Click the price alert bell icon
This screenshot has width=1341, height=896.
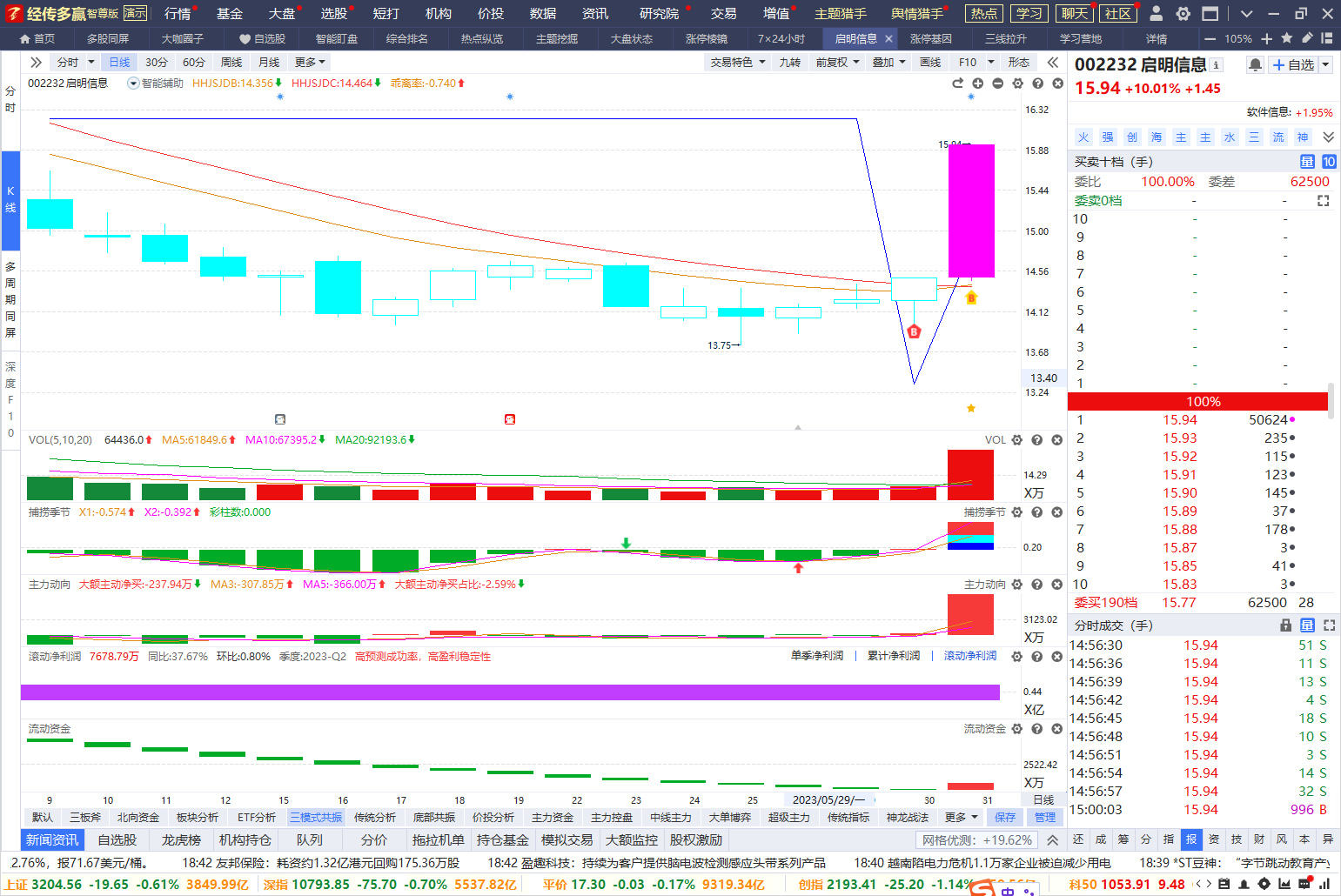coord(1255,65)
